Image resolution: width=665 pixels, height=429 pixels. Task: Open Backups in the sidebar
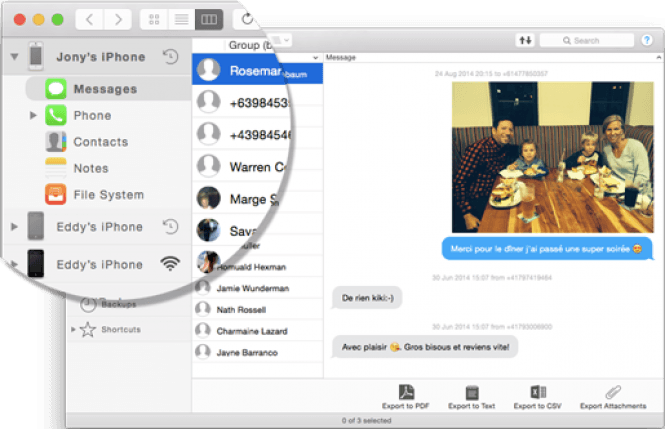[118, 304]
